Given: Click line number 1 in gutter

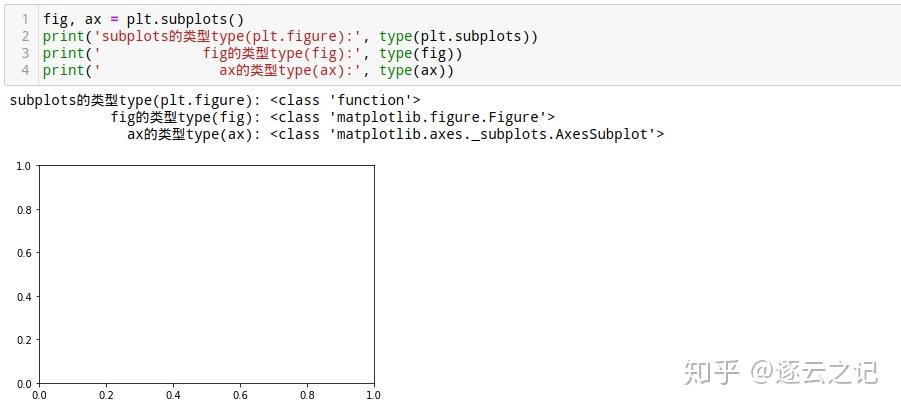Looking at the screenshot, I should coord(25,20).
